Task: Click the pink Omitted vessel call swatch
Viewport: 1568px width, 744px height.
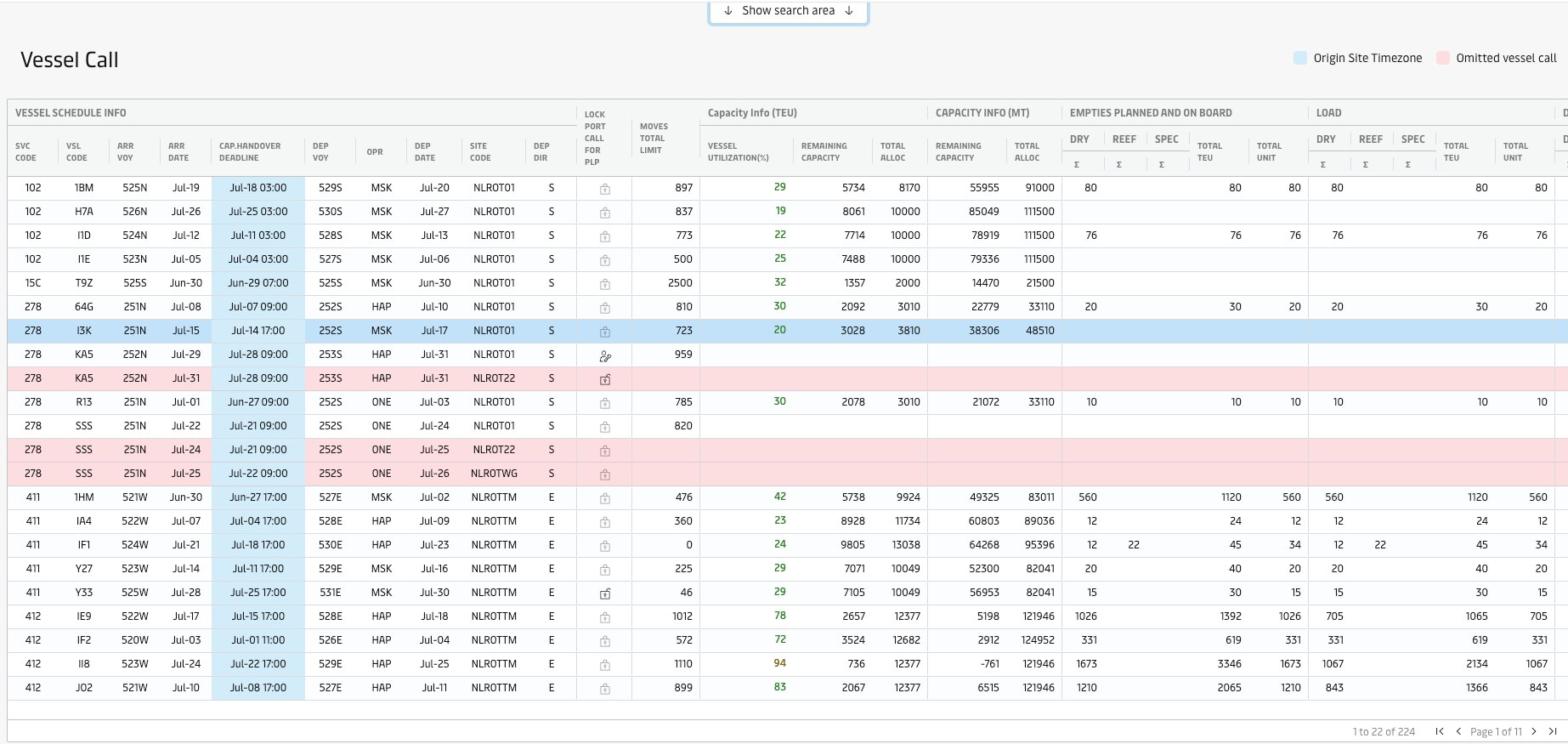Action: click(1442, 58)
